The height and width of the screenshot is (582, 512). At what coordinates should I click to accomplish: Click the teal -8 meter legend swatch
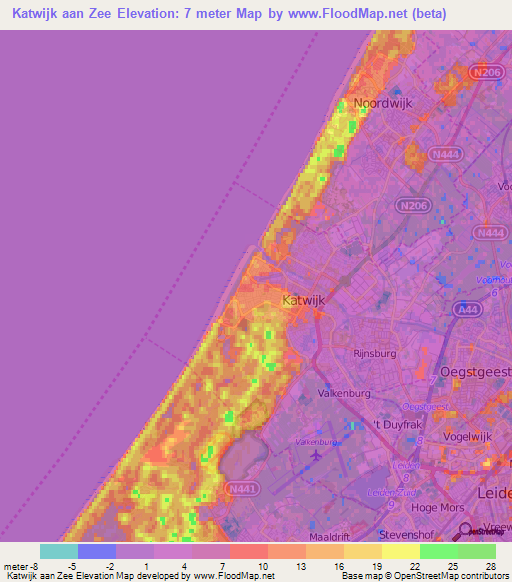[x=59, y=551]
